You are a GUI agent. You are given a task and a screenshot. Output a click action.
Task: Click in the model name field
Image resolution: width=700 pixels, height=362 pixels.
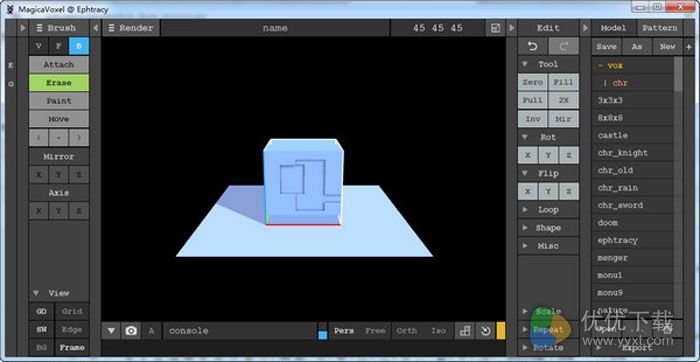coord(275,28)
